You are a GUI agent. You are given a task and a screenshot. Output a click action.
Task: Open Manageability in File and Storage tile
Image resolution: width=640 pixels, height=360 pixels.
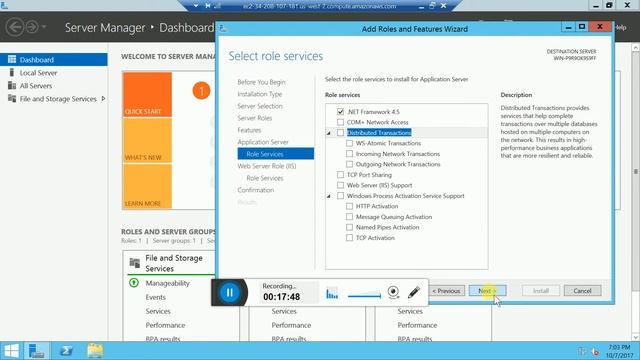167,283
